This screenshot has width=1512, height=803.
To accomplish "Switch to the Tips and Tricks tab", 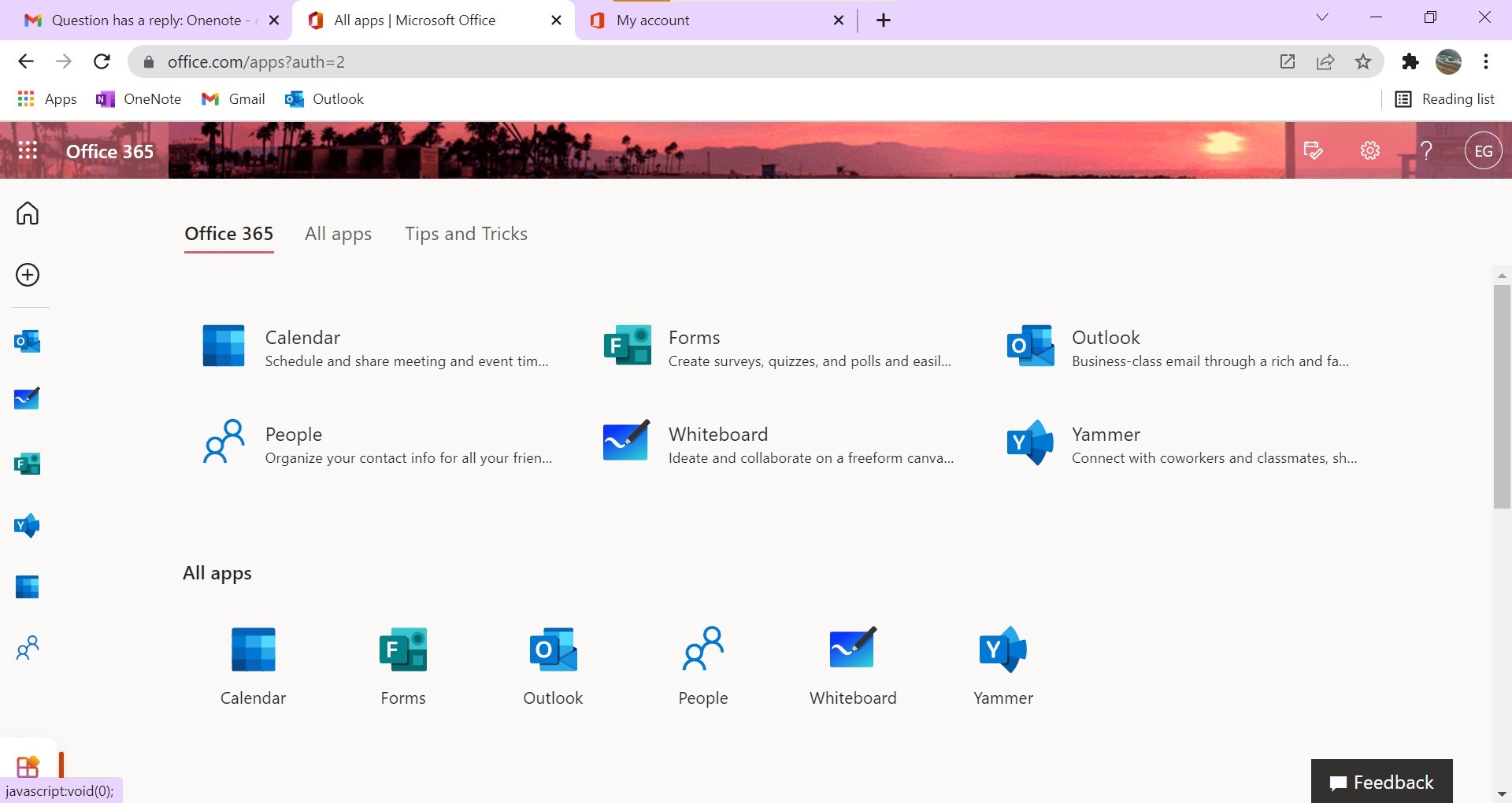I will (466, 234).
